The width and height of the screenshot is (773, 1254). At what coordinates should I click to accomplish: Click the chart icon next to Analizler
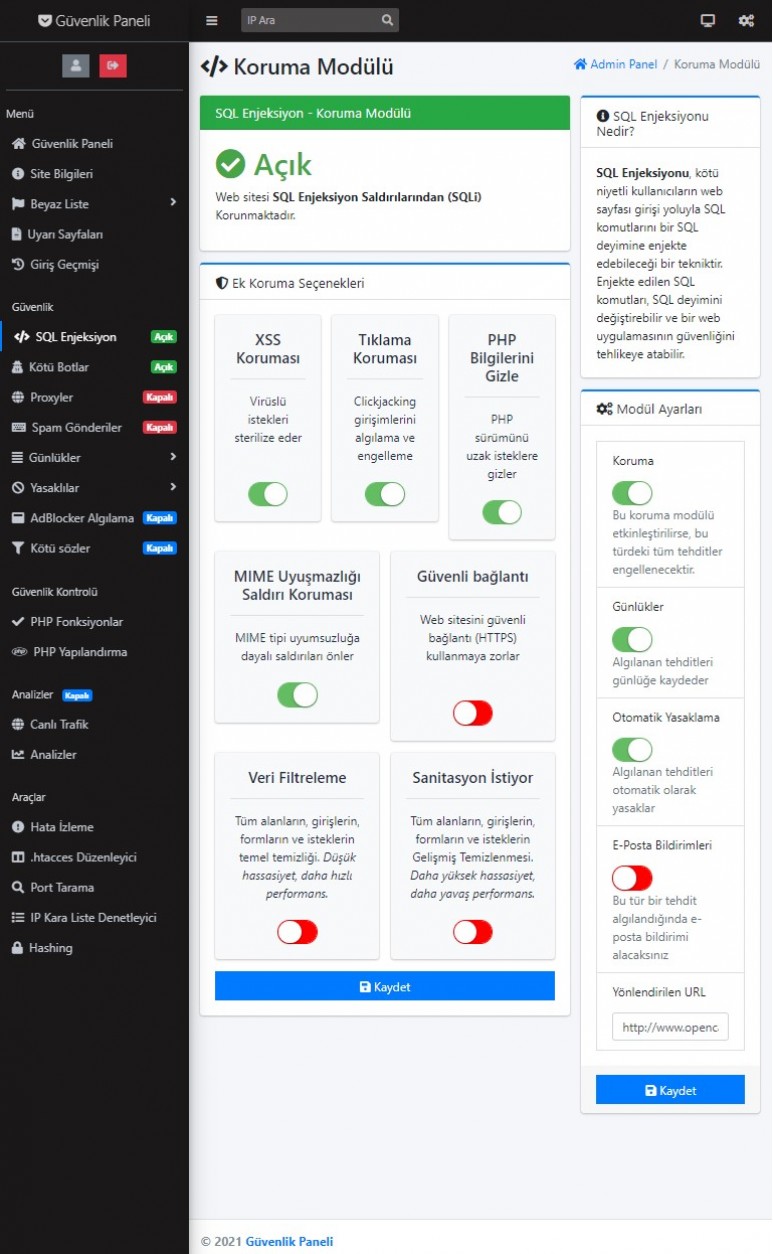[x=18, y=754]
